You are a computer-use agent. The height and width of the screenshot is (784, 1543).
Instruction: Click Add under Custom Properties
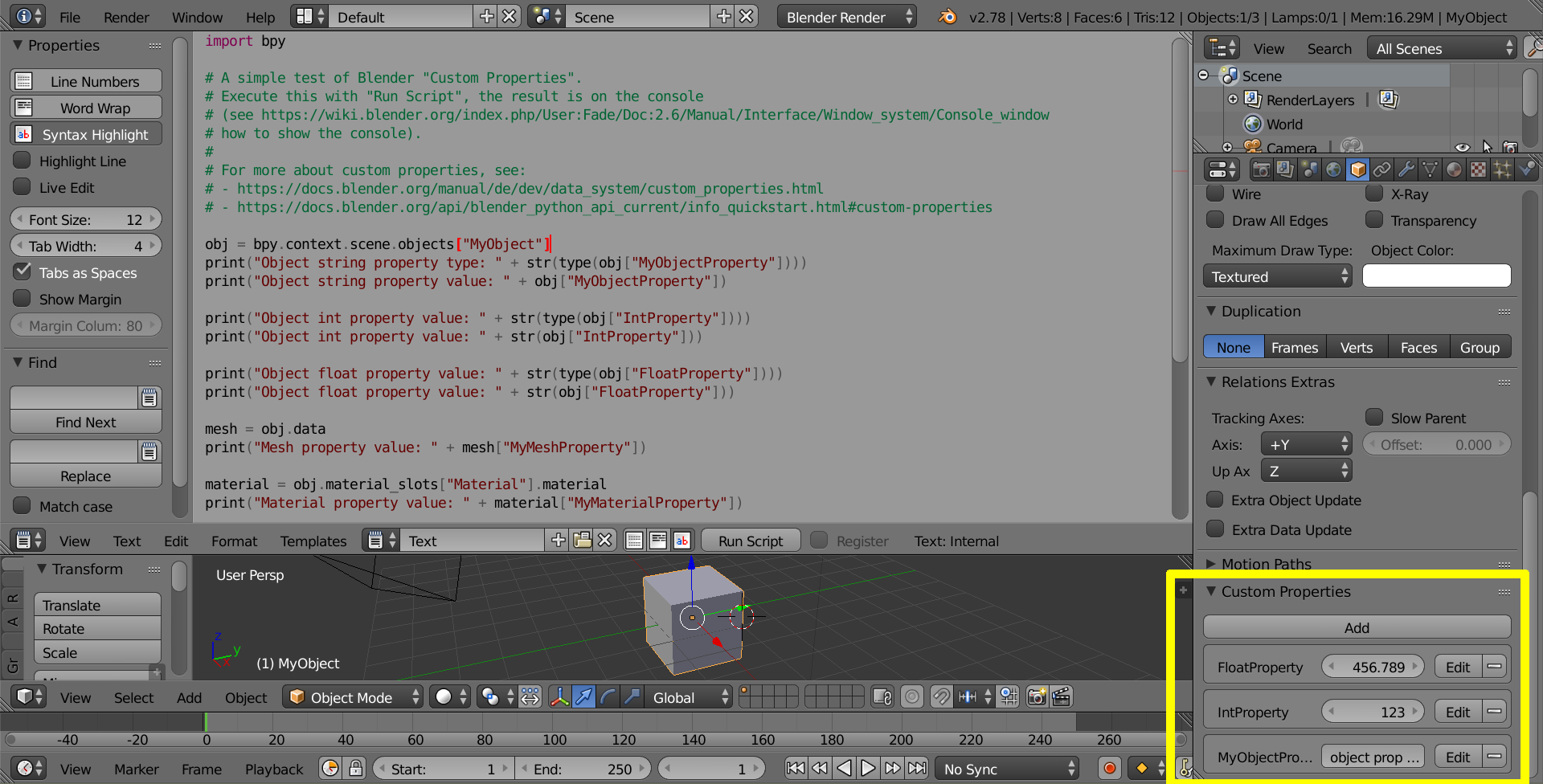pos(1357,627)
